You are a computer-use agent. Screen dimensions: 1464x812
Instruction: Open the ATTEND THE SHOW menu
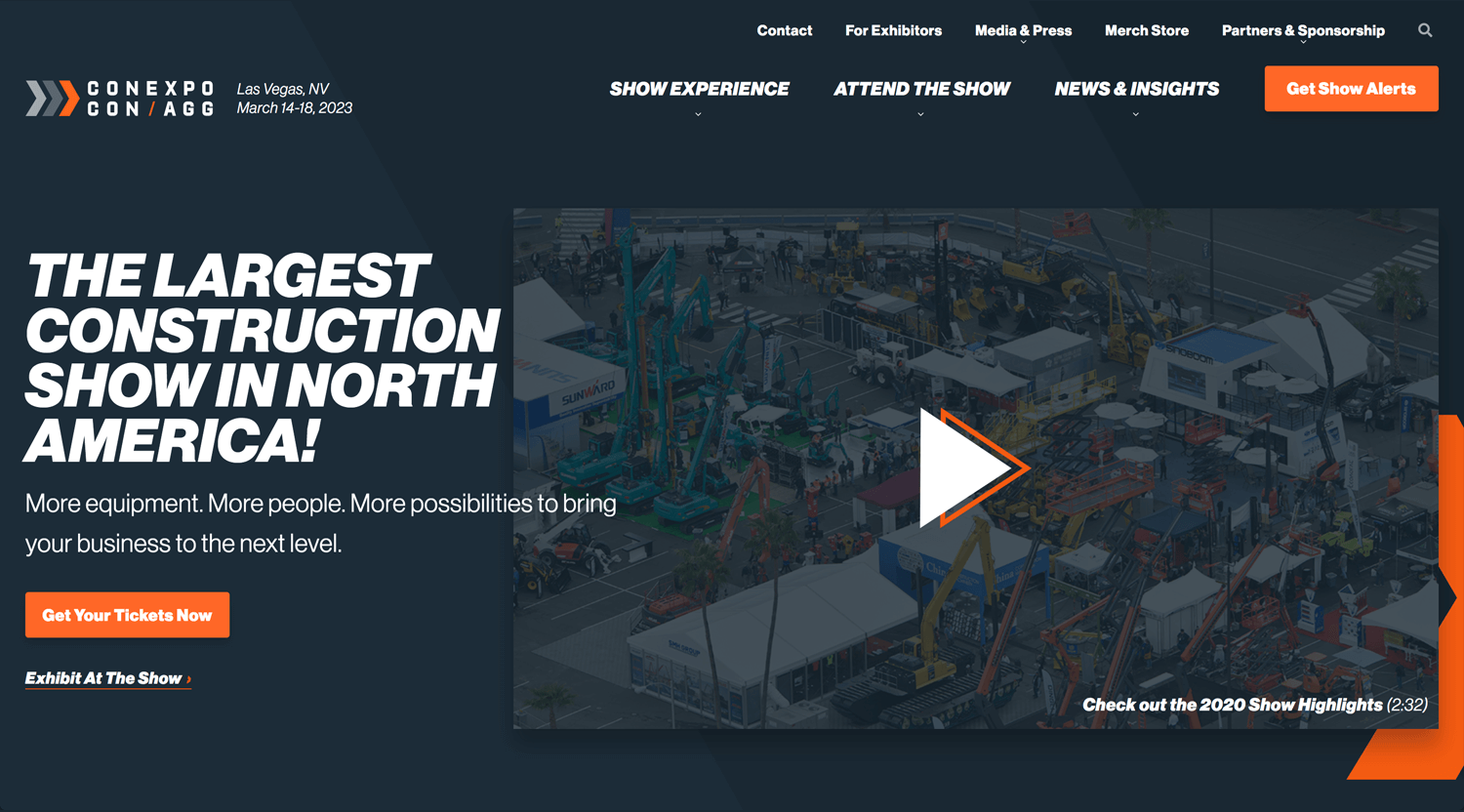tap(921, 89)
